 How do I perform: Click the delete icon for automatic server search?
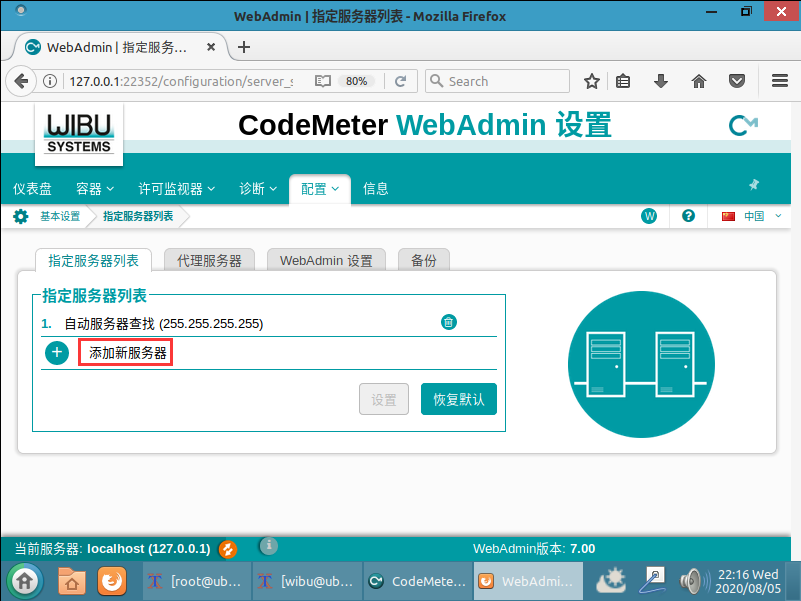449,322
